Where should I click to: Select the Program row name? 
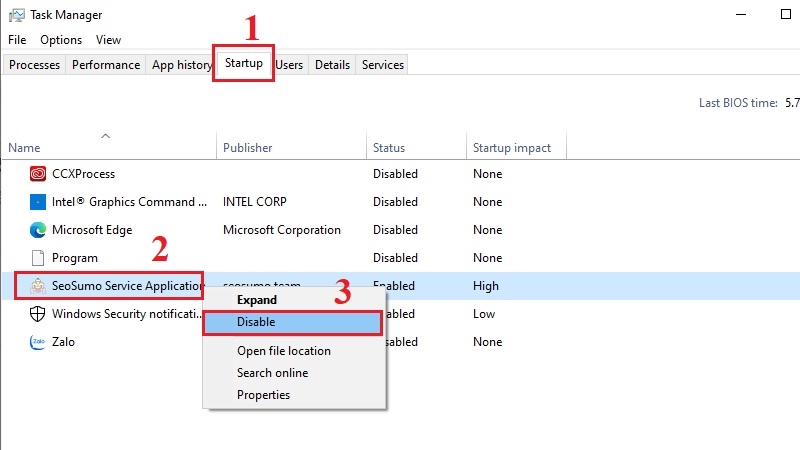(74, 258)
